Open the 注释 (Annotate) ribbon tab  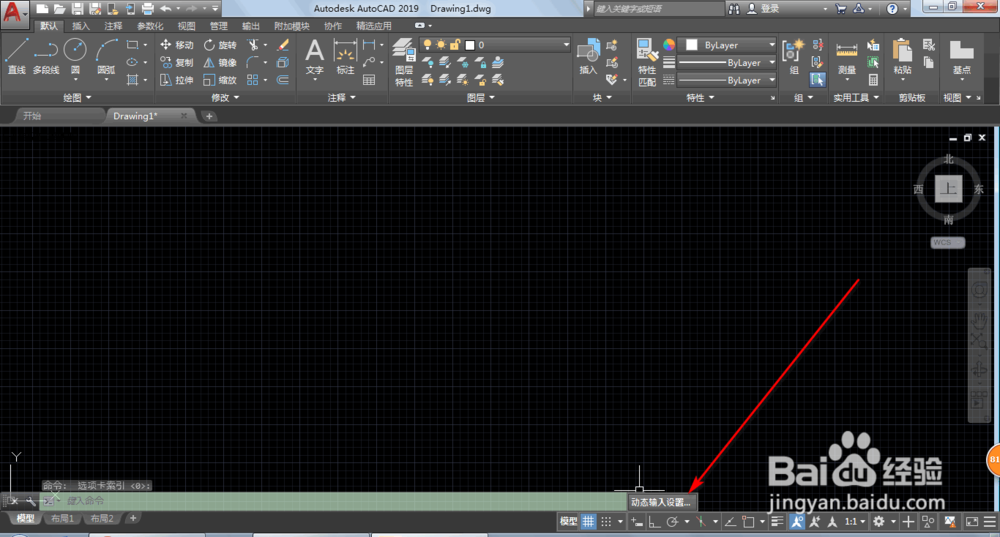point(113,26)
